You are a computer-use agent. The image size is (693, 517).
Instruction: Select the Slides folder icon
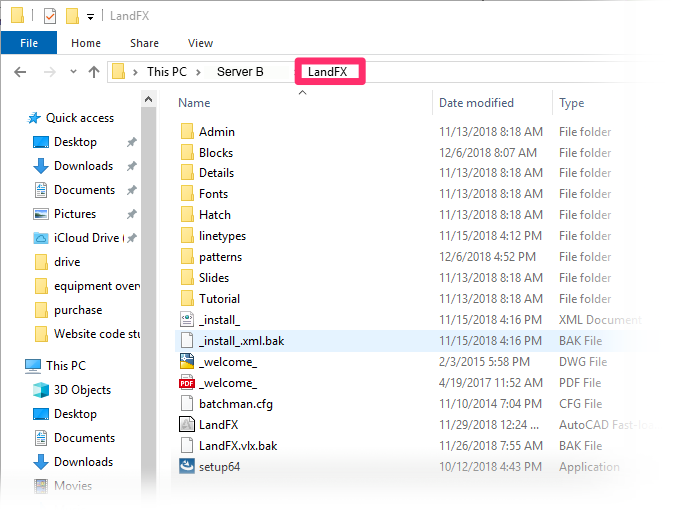[187, 277]
